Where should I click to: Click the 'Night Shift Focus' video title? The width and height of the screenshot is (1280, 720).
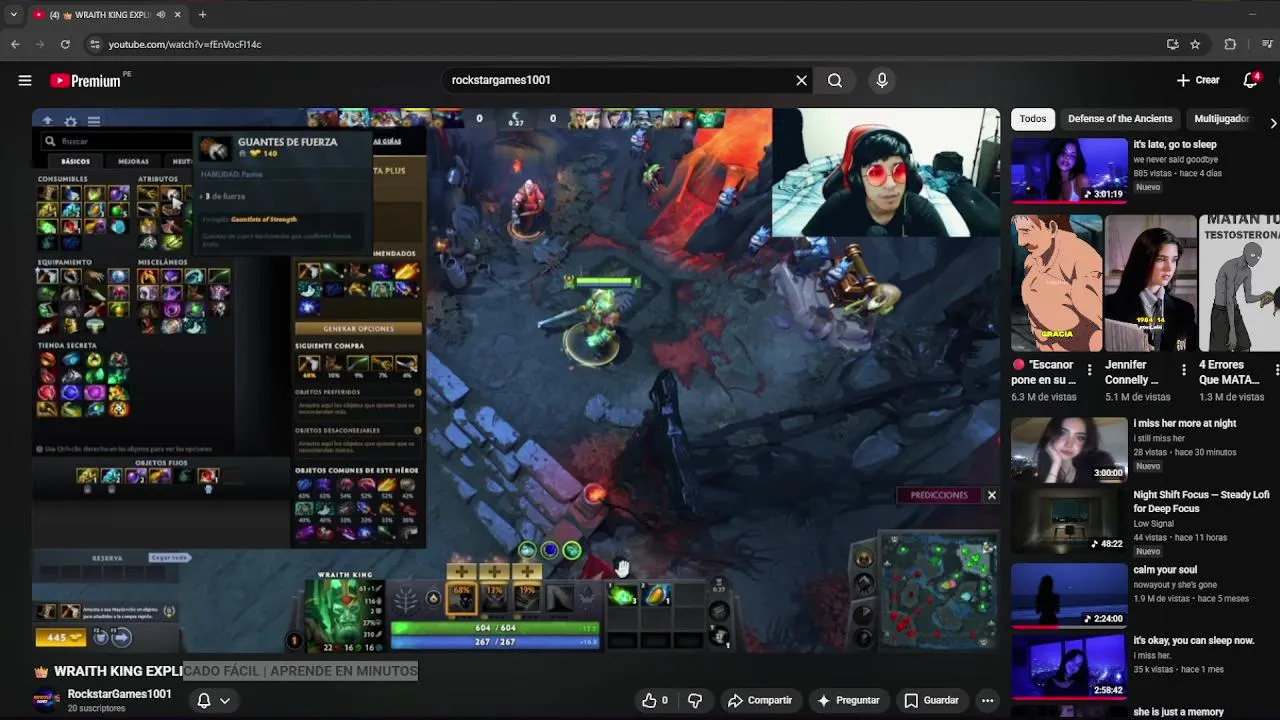(x=1201, y=502)
